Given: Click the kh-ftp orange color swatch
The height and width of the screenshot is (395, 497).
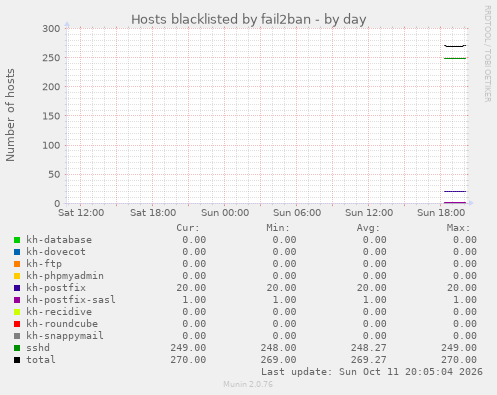Looking at the screenshot, I should [x=17, y=264].
